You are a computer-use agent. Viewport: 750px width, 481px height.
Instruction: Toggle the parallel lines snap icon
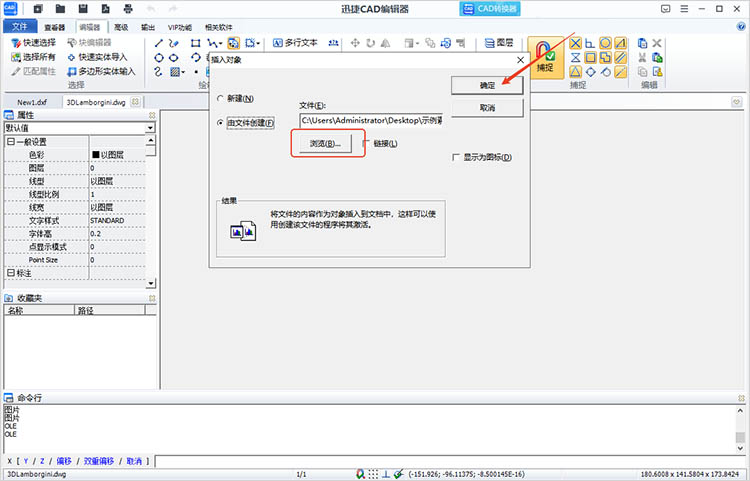coord(620,58)
